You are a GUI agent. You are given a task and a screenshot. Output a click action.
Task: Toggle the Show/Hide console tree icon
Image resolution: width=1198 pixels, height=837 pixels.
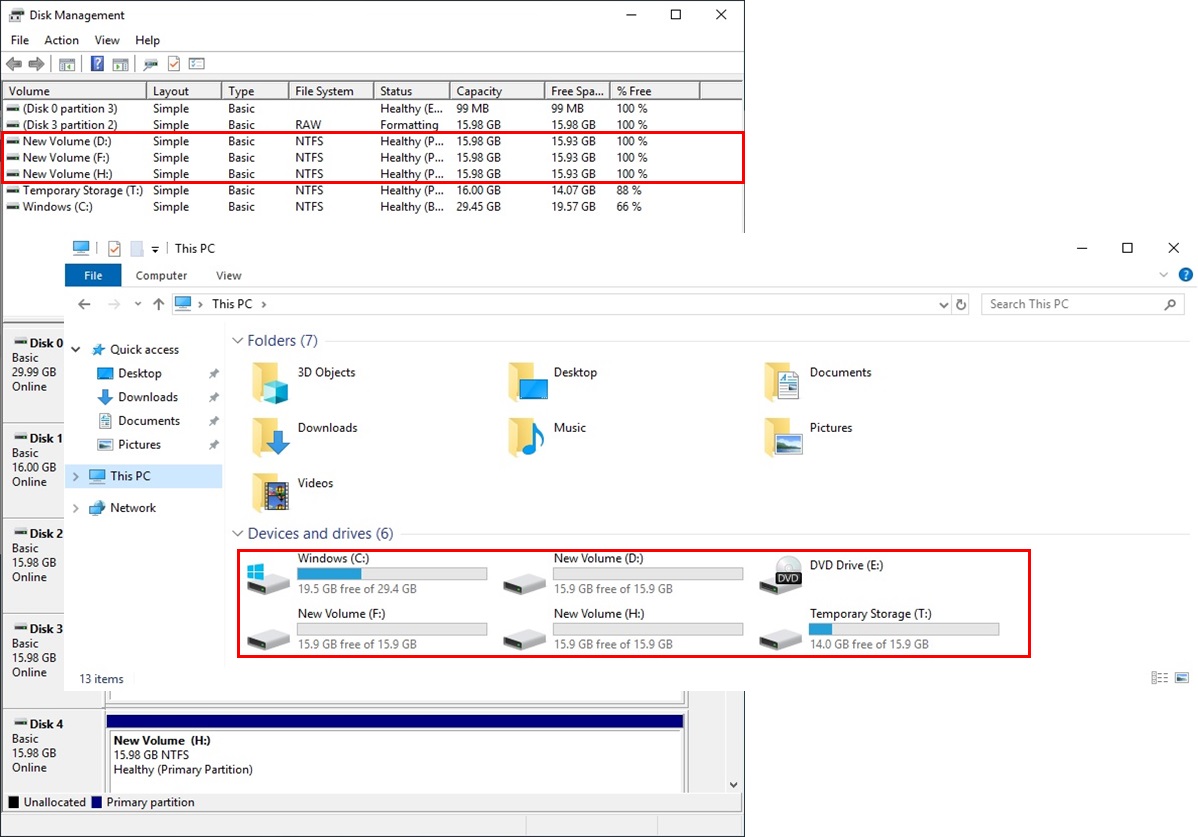67,63
